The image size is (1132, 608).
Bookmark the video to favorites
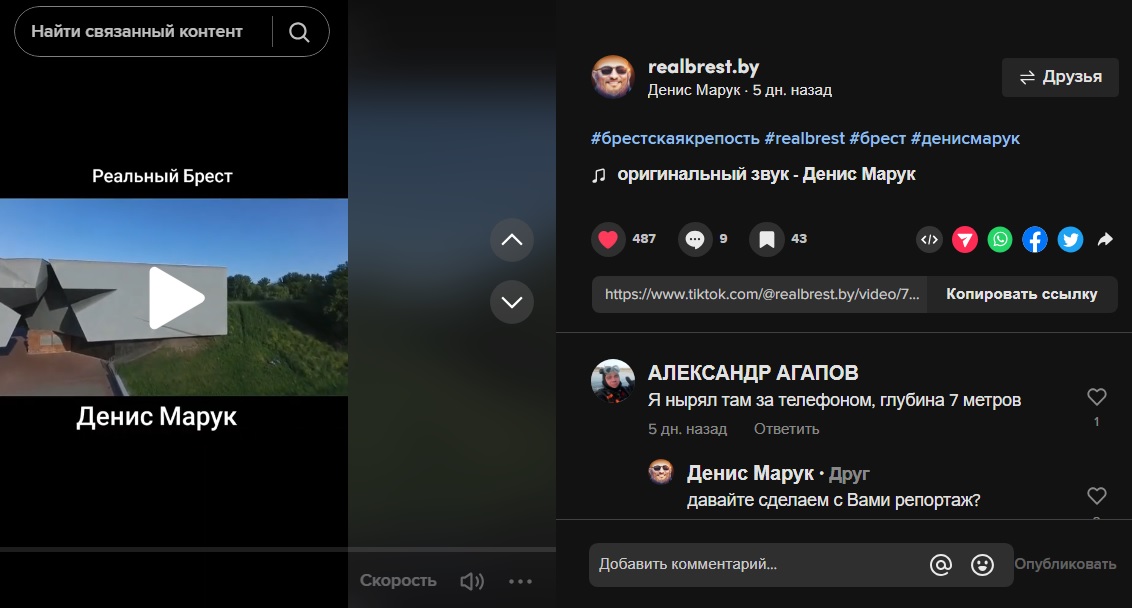point(766,240)
